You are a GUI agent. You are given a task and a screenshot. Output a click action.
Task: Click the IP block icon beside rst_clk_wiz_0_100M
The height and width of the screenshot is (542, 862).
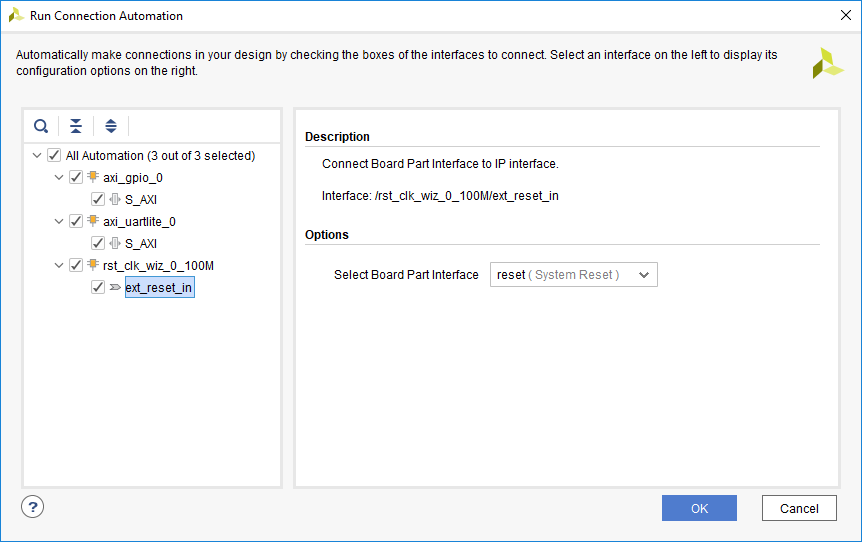pos(93,265)
